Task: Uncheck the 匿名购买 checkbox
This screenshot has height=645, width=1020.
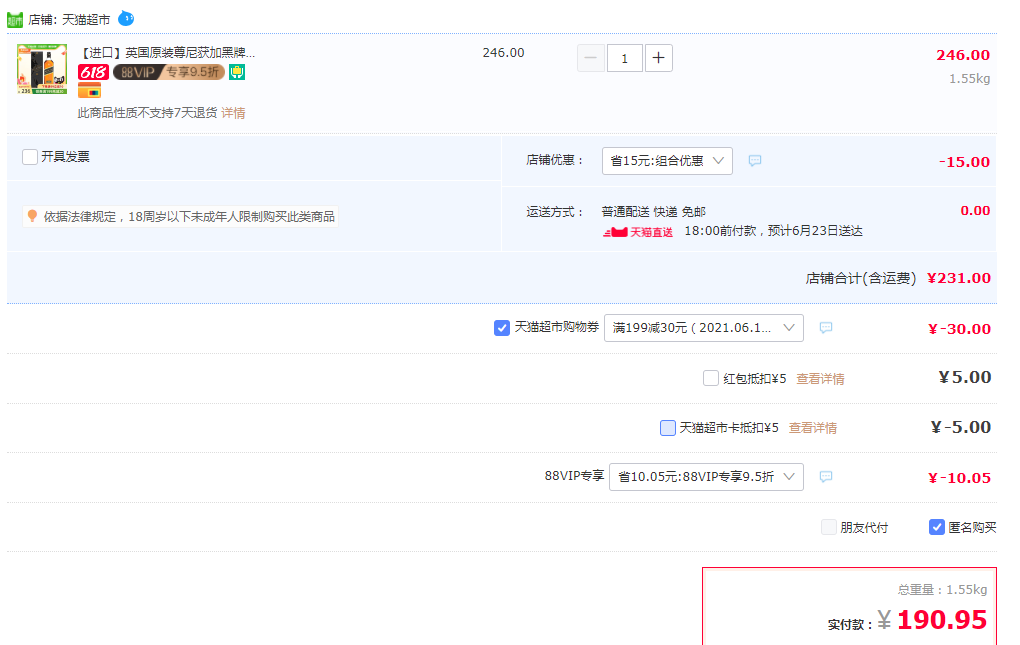Action: pyautogui.click(x=937, y=527)
